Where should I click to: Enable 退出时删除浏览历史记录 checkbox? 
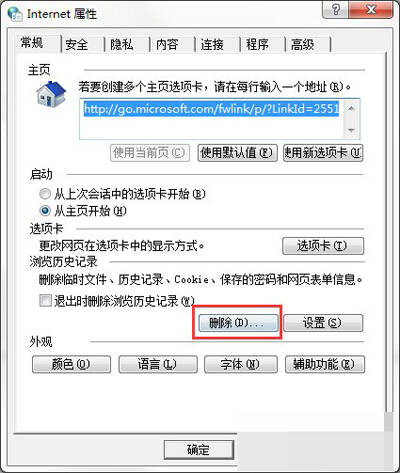[45, 300]
